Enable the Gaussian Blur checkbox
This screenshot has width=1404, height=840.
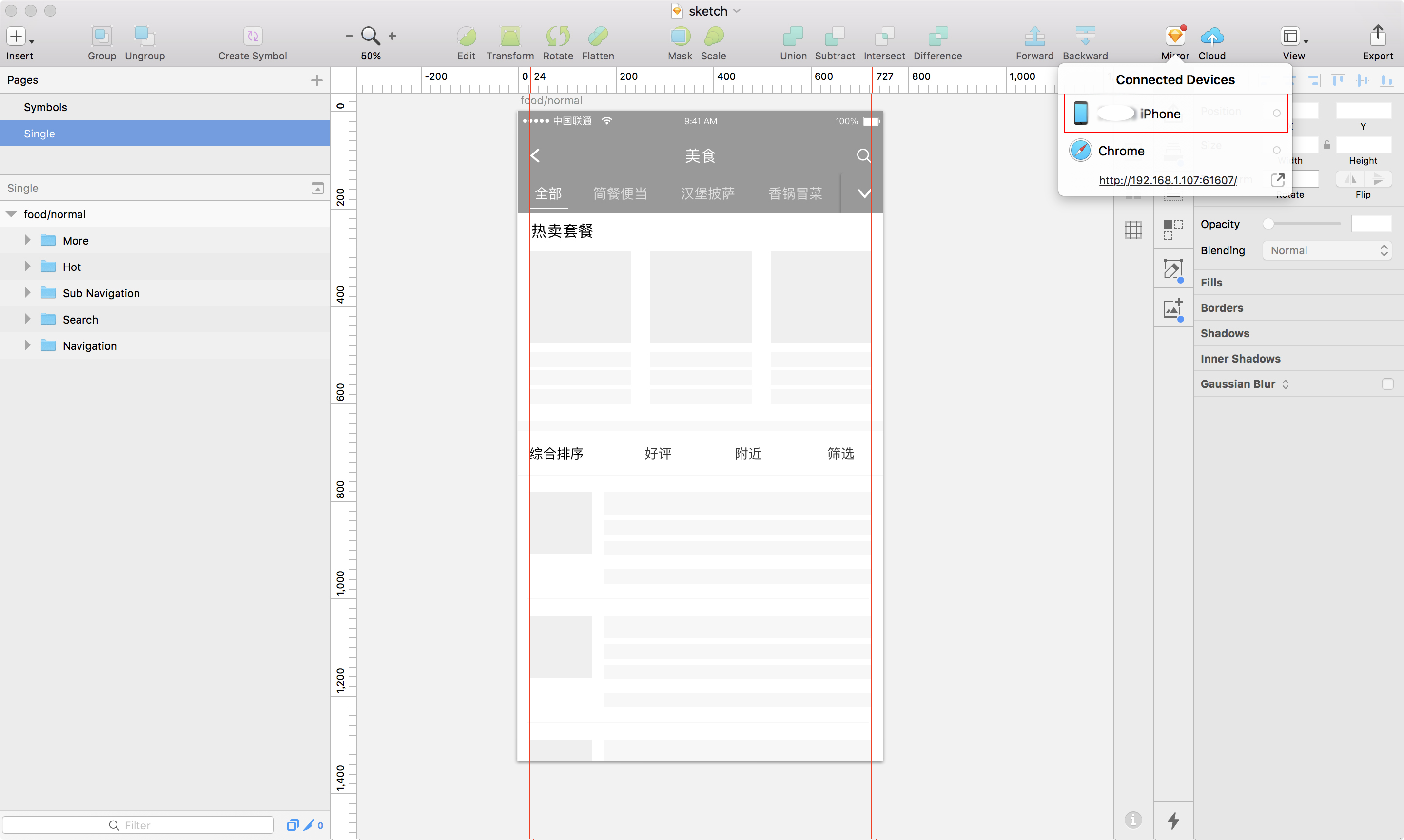1387,384
